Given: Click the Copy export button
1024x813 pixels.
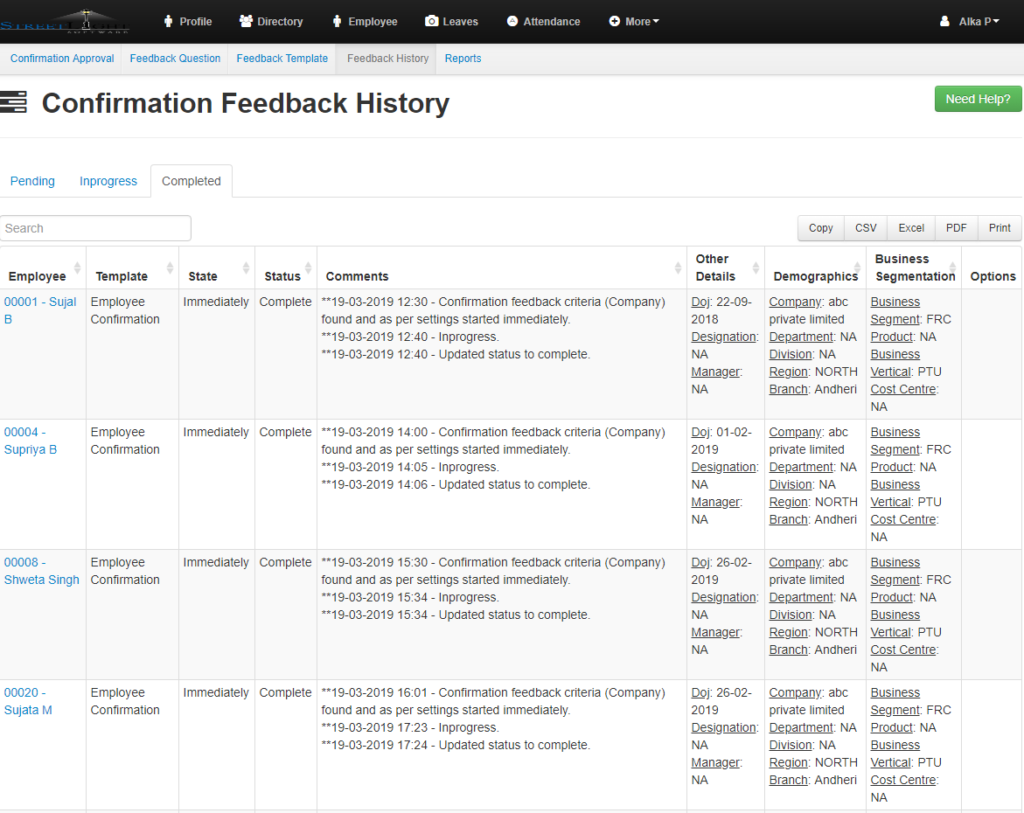Looking at the screenshot, I should pyautogui.click(x=821, y=228).
